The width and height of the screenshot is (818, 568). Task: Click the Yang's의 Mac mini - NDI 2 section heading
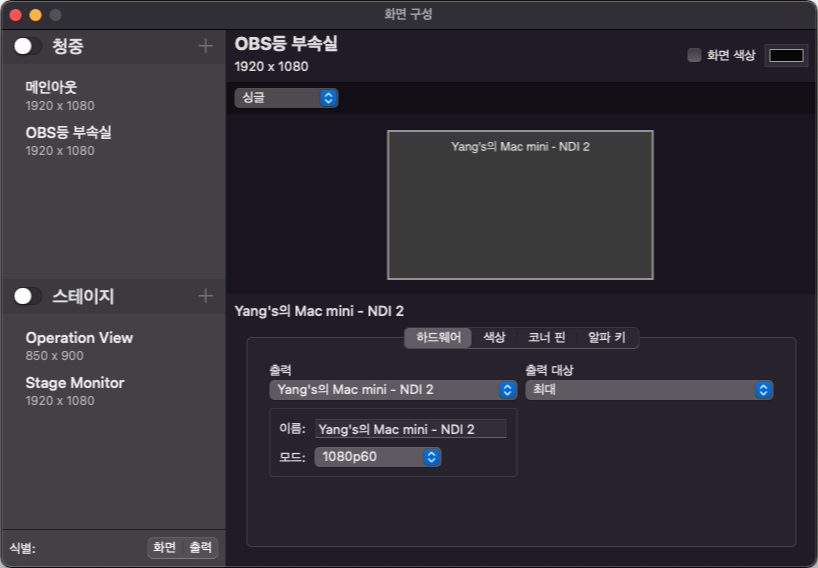click(x=319, y=311)
